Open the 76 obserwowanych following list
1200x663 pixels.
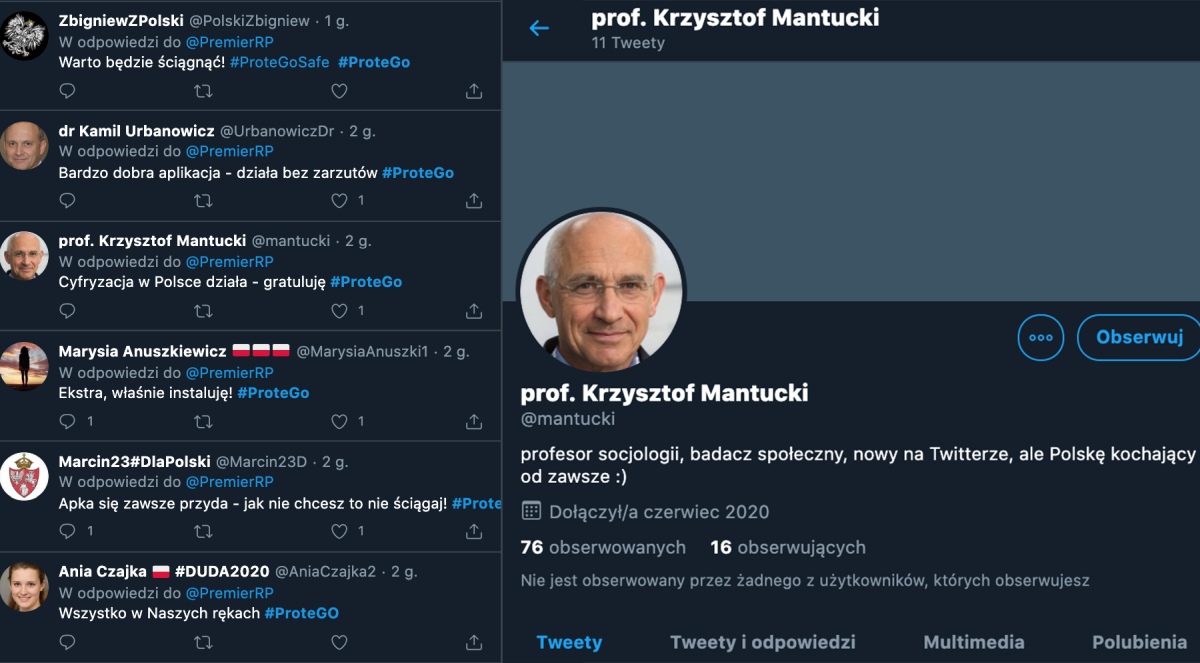pyautogui.click(x=603, y=547)
